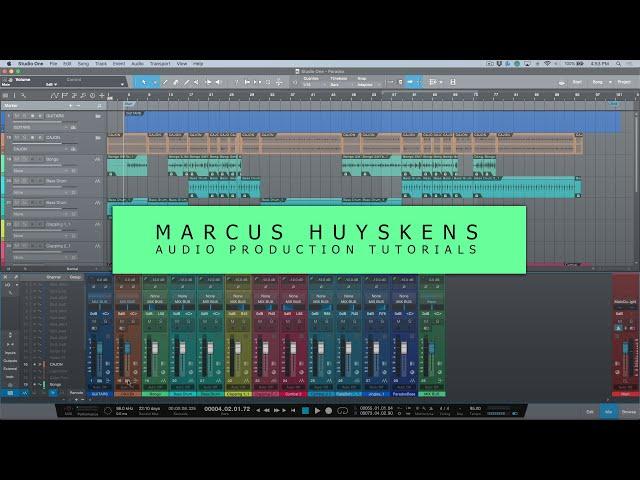Click the CAJON folder track icon

click(x=98, y=138)
